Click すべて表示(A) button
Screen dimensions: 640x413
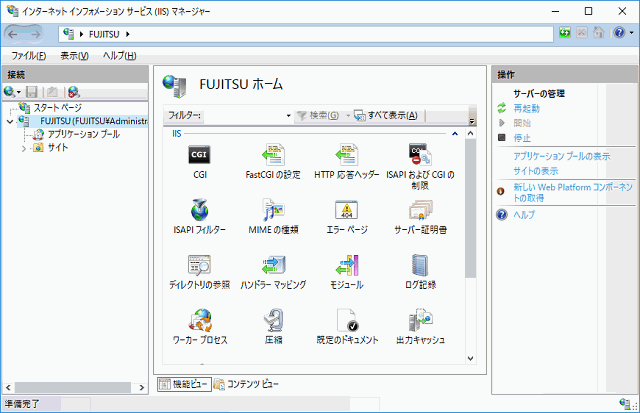386,116
